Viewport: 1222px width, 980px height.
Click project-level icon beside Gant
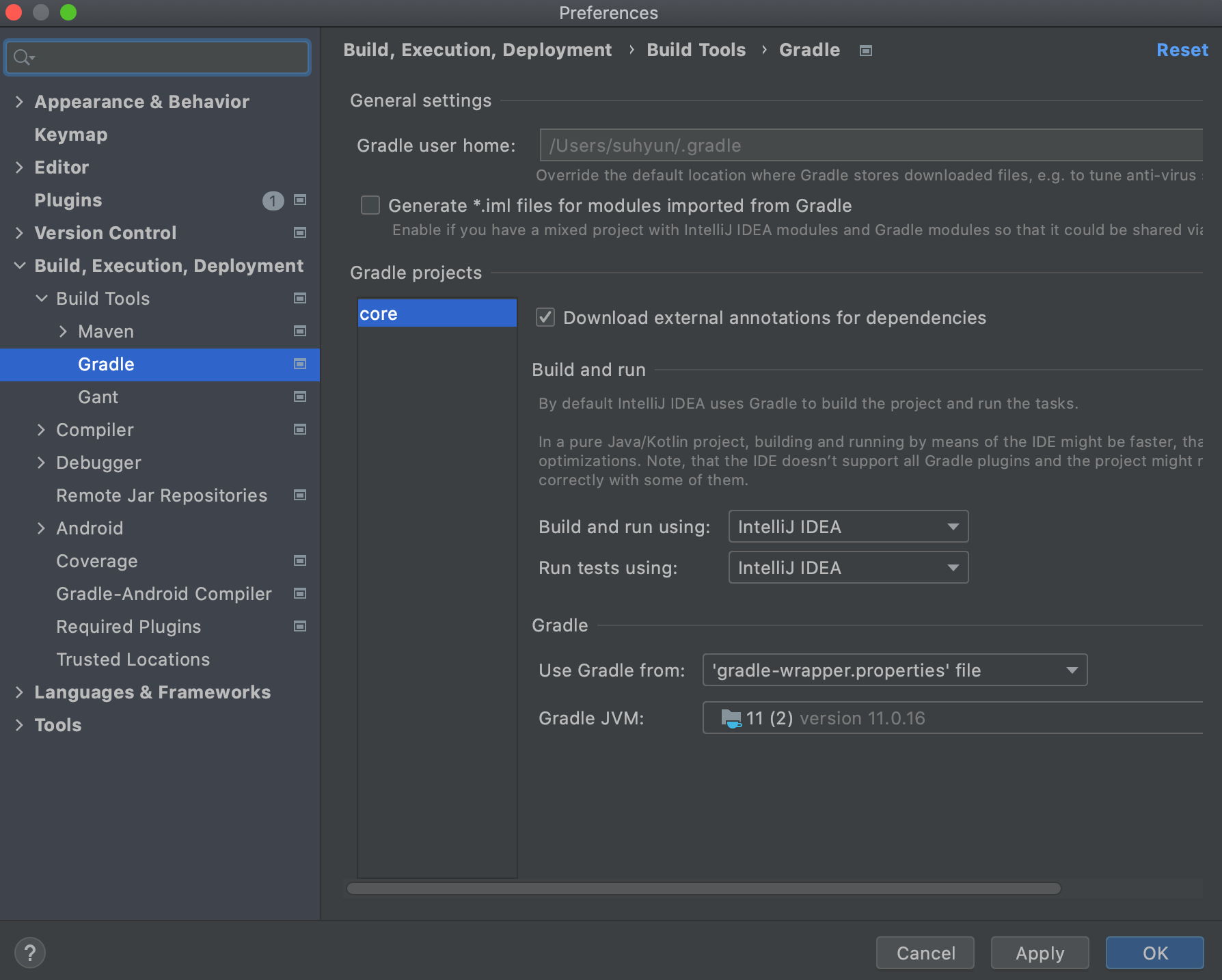[x=299, y=397]
